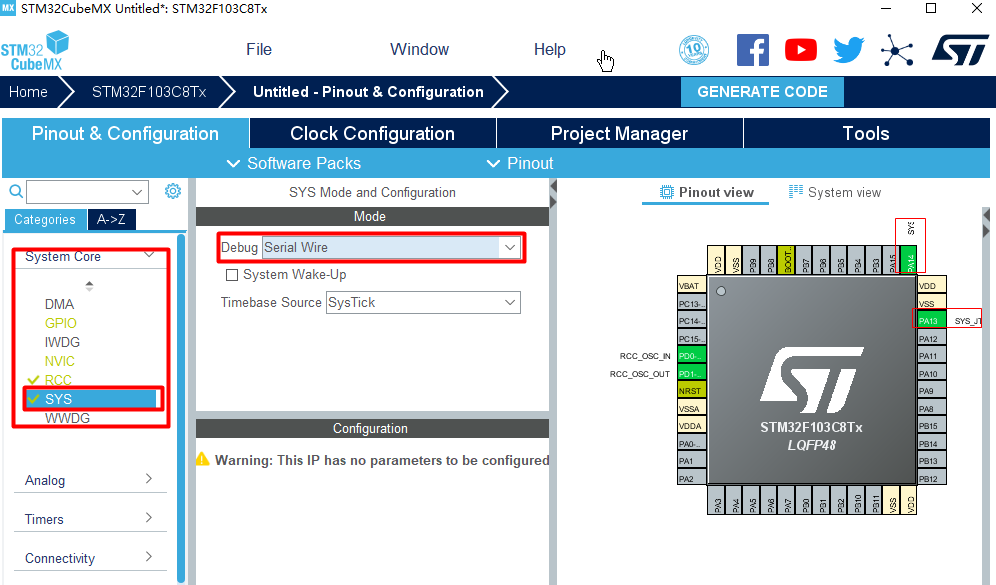Click the small sort arrows above DMA
996x585 pixels.
[x=90, y=286]
